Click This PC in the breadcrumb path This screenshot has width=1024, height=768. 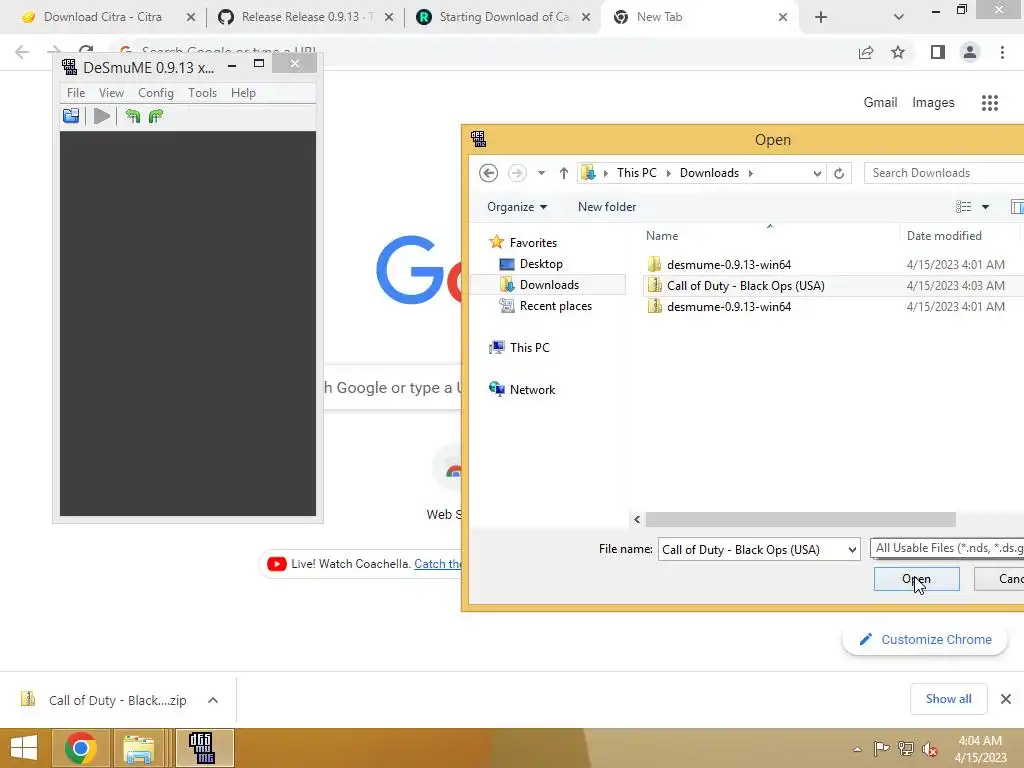(x=637, y=173)
